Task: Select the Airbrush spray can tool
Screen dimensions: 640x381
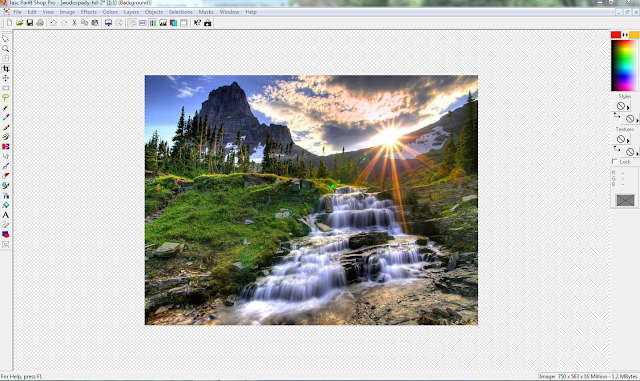Action: click(6, 196)
